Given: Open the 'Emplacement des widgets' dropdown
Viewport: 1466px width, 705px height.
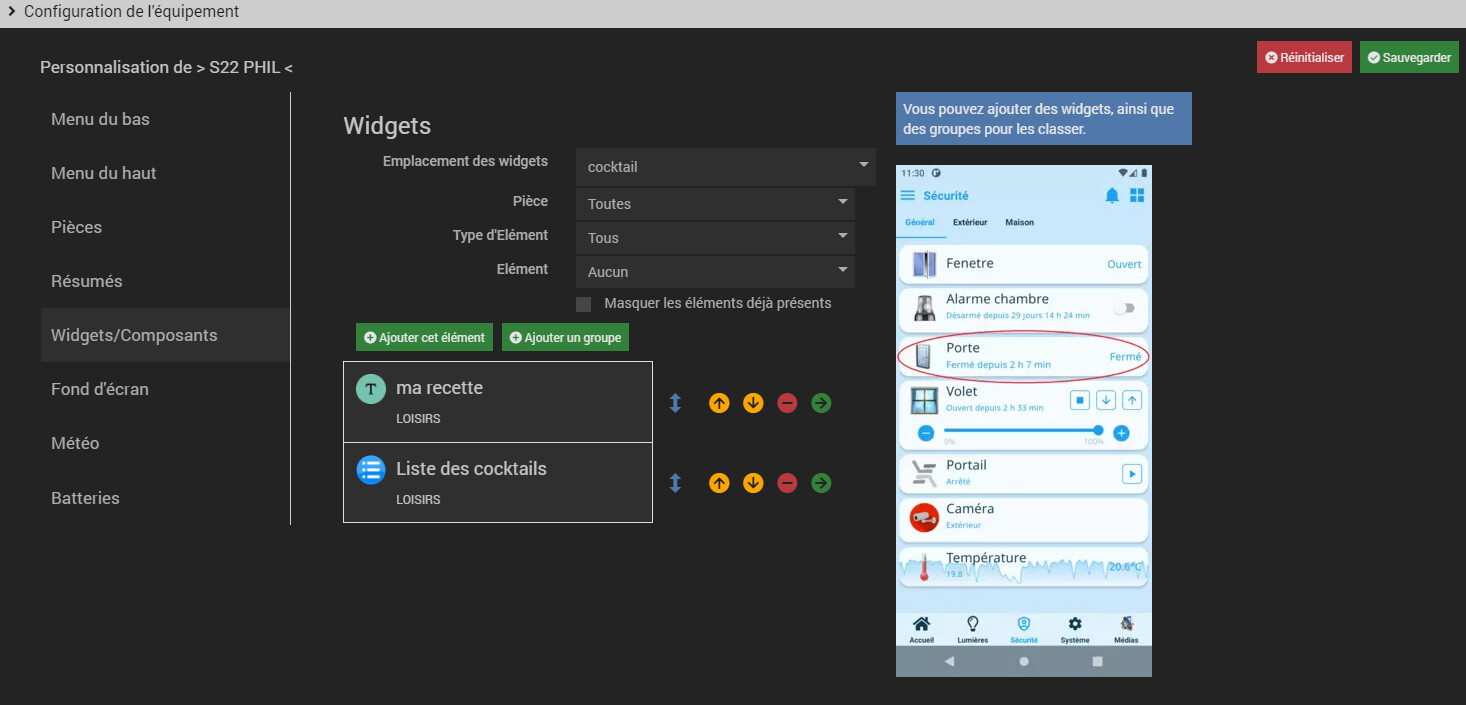Looking at the screenshot, I should click(725, 167).
